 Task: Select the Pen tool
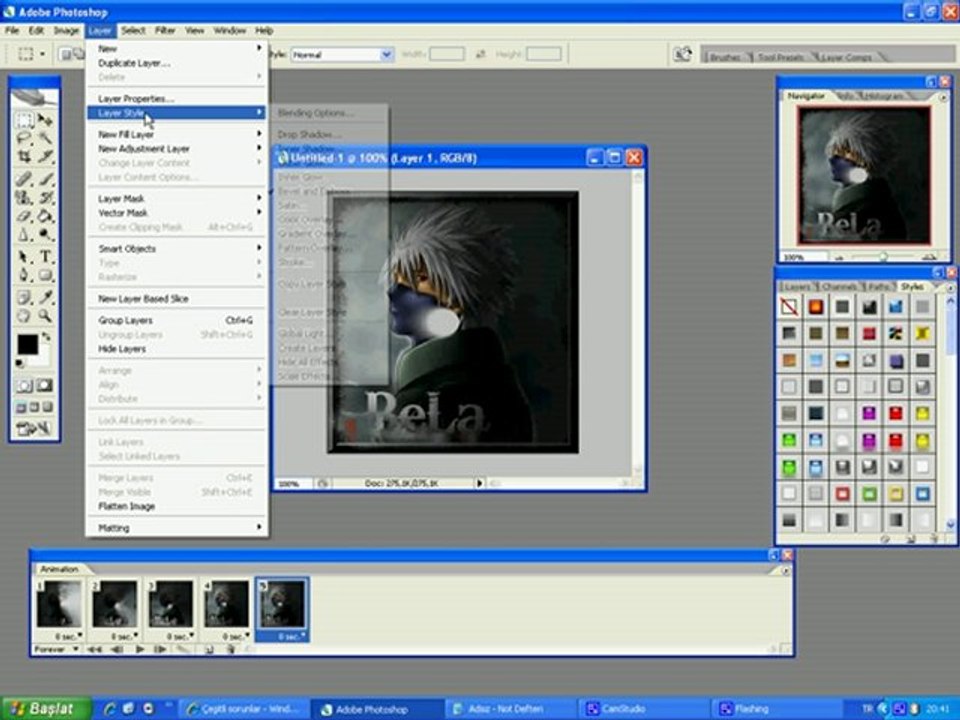pos(24,275)
